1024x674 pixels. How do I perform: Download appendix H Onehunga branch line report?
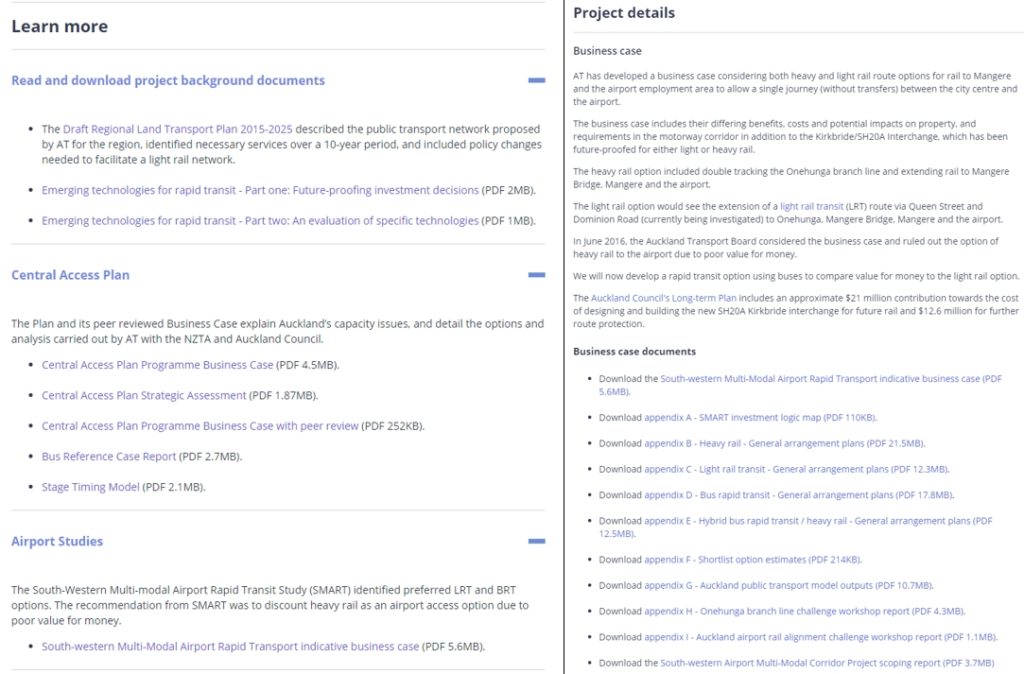(804, 611)
